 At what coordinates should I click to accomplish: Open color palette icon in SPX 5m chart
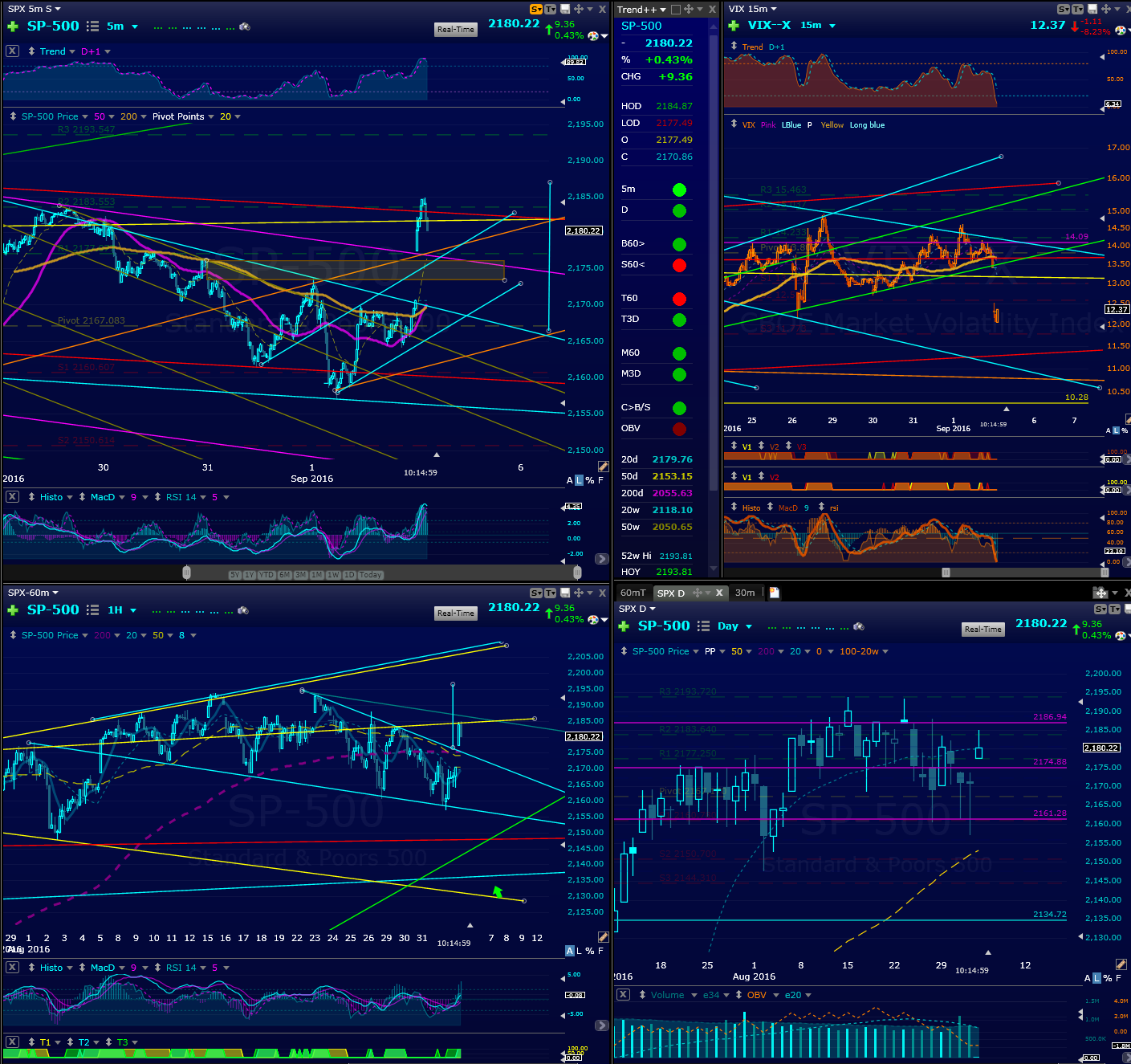[593, 36]
